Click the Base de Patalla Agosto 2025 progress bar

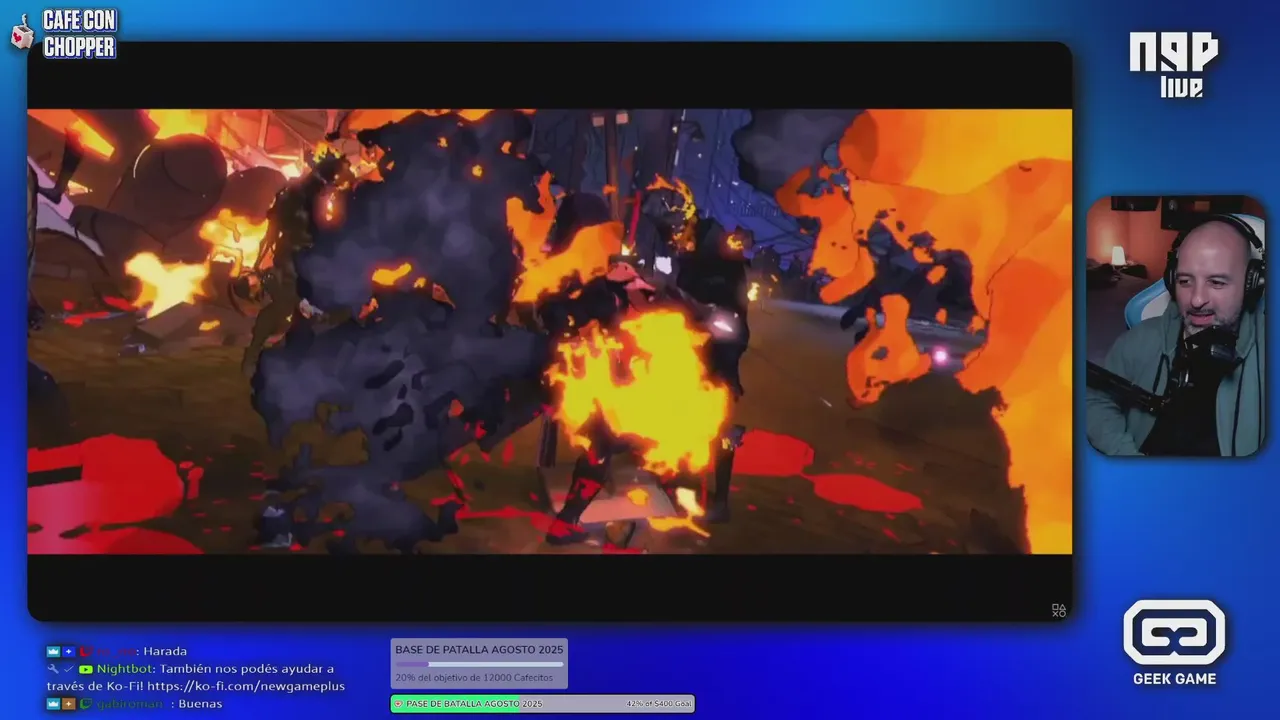pyautogui.click(x=479, y=663)
